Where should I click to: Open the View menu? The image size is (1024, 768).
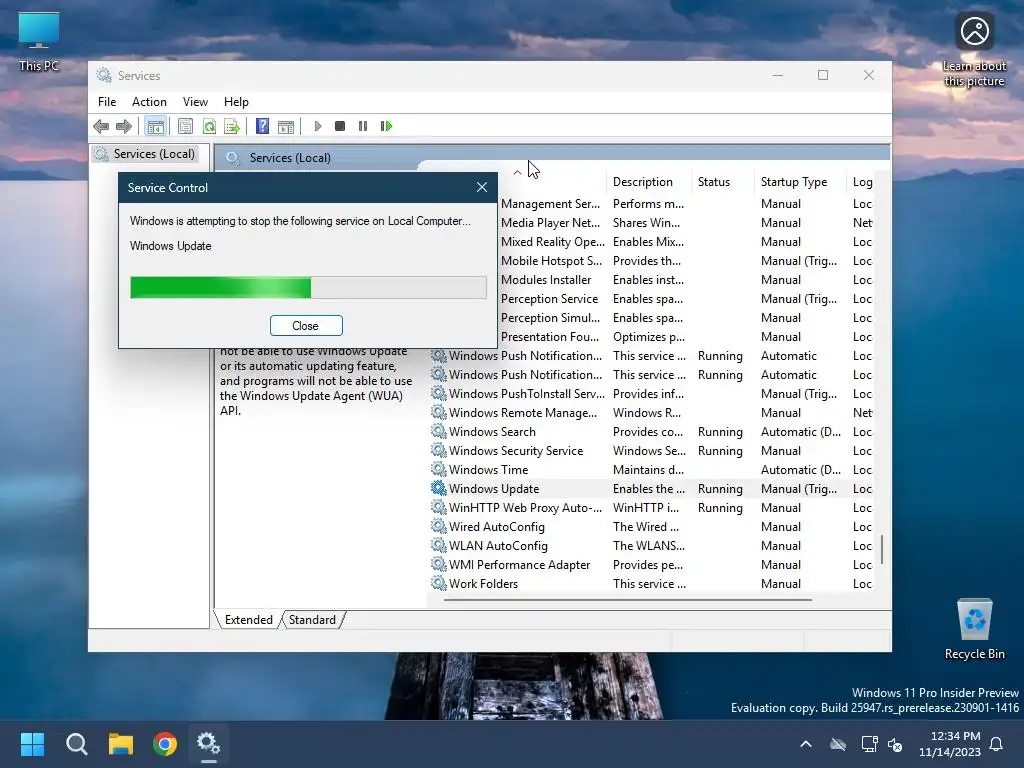coord(195,102)
